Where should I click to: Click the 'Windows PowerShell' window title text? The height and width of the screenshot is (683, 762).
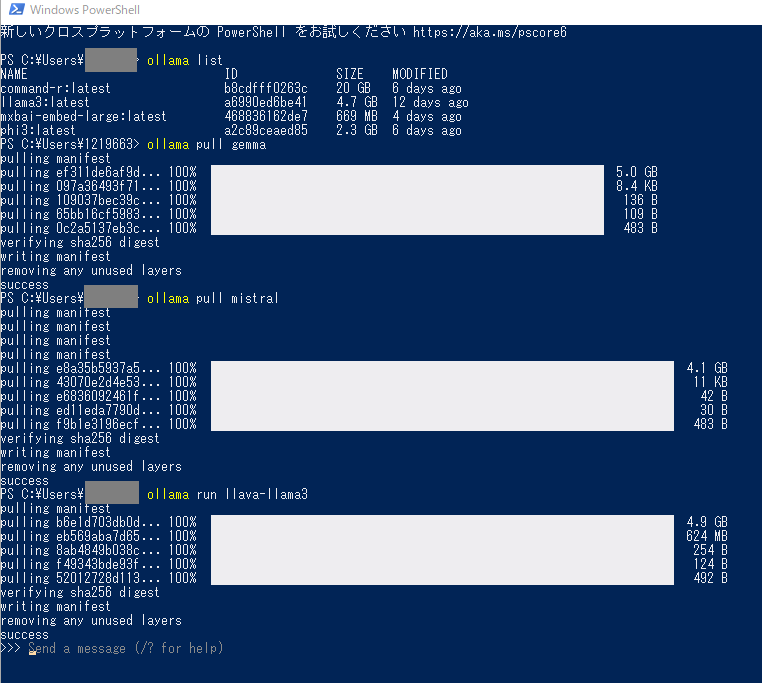85,10
